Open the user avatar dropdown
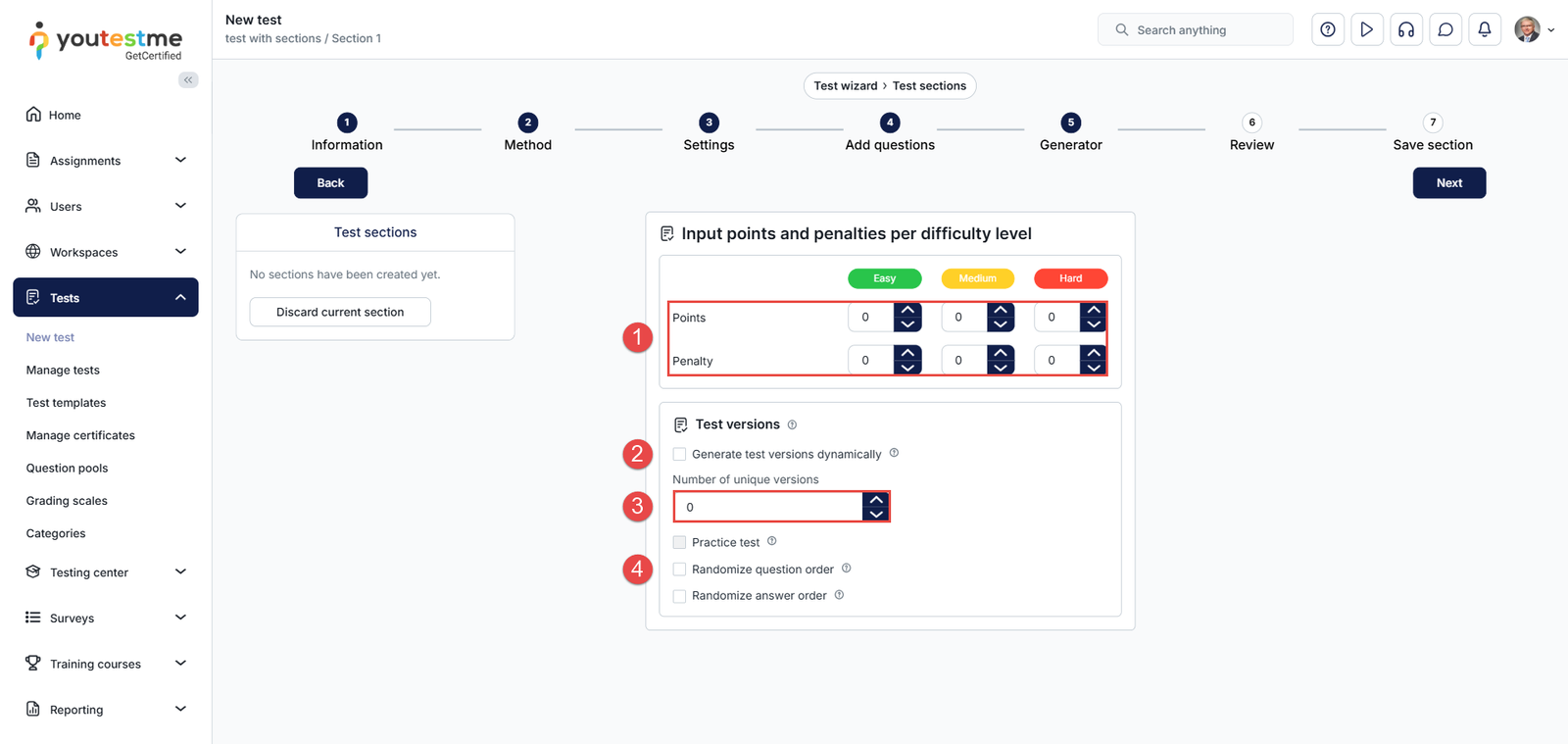The image size is (1568, 744). pos(1534,29)
